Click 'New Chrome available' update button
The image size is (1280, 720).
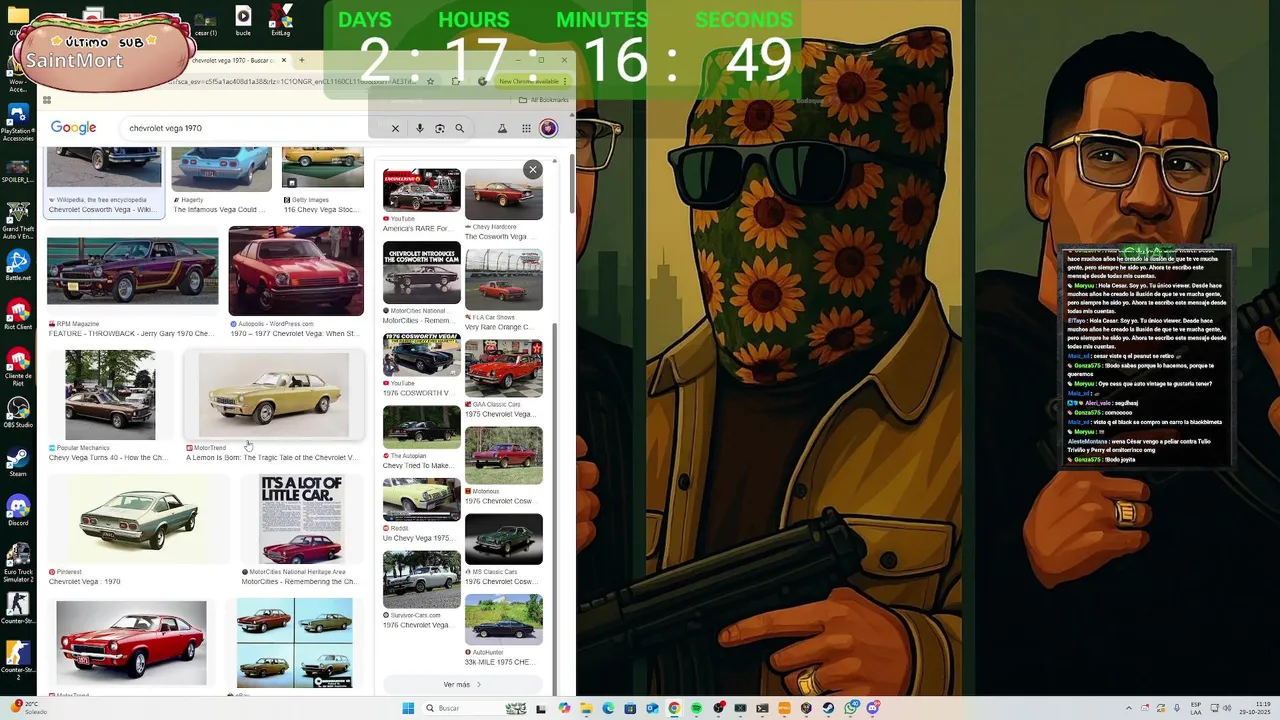(532, 81)
